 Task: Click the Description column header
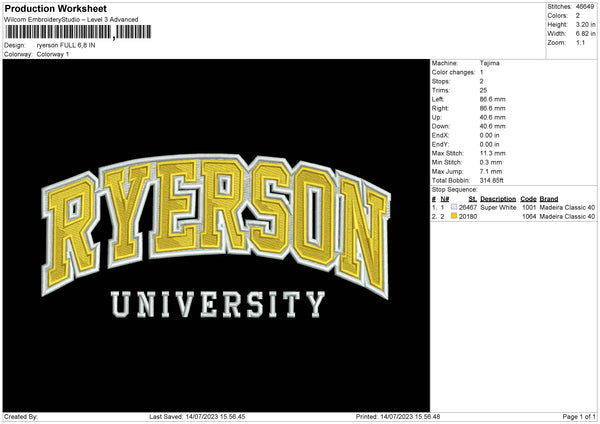498,199
